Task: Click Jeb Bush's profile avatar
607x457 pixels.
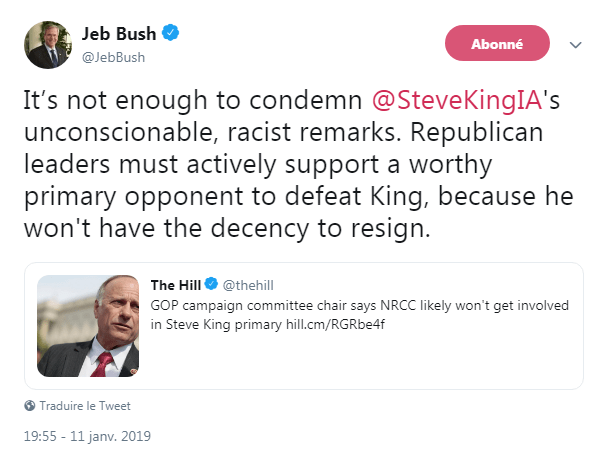Action: point(48,44)
